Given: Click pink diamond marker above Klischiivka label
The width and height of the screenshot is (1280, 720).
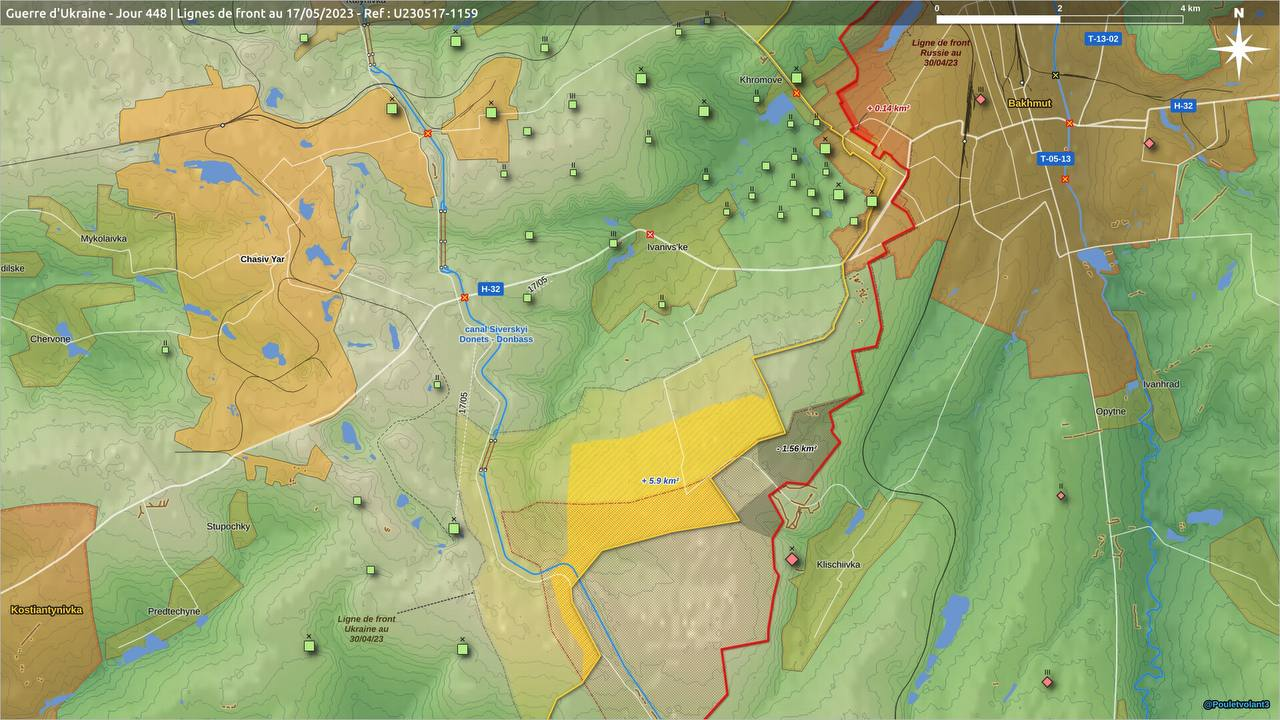Looking at the screenshot, I should tap(792, 559).
